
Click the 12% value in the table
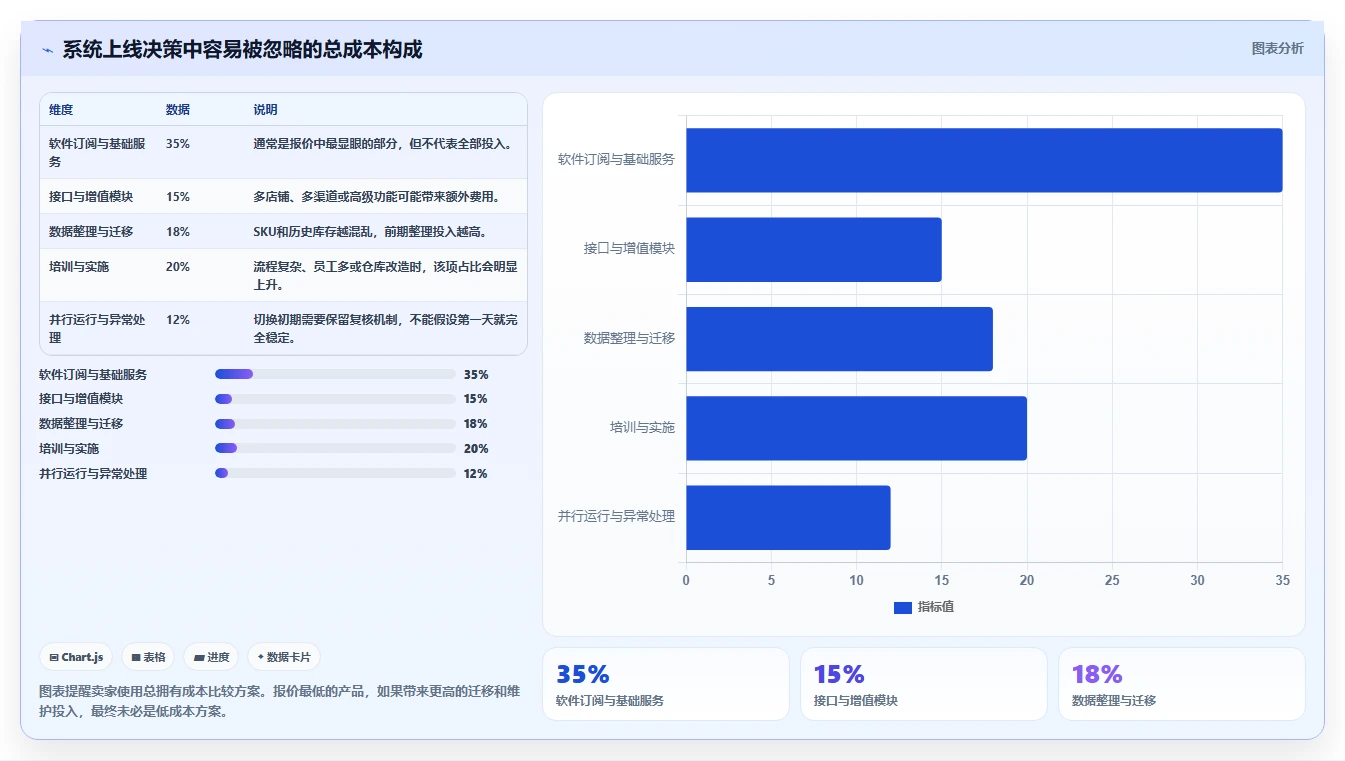pyautogui.click(x=178, y=320)
